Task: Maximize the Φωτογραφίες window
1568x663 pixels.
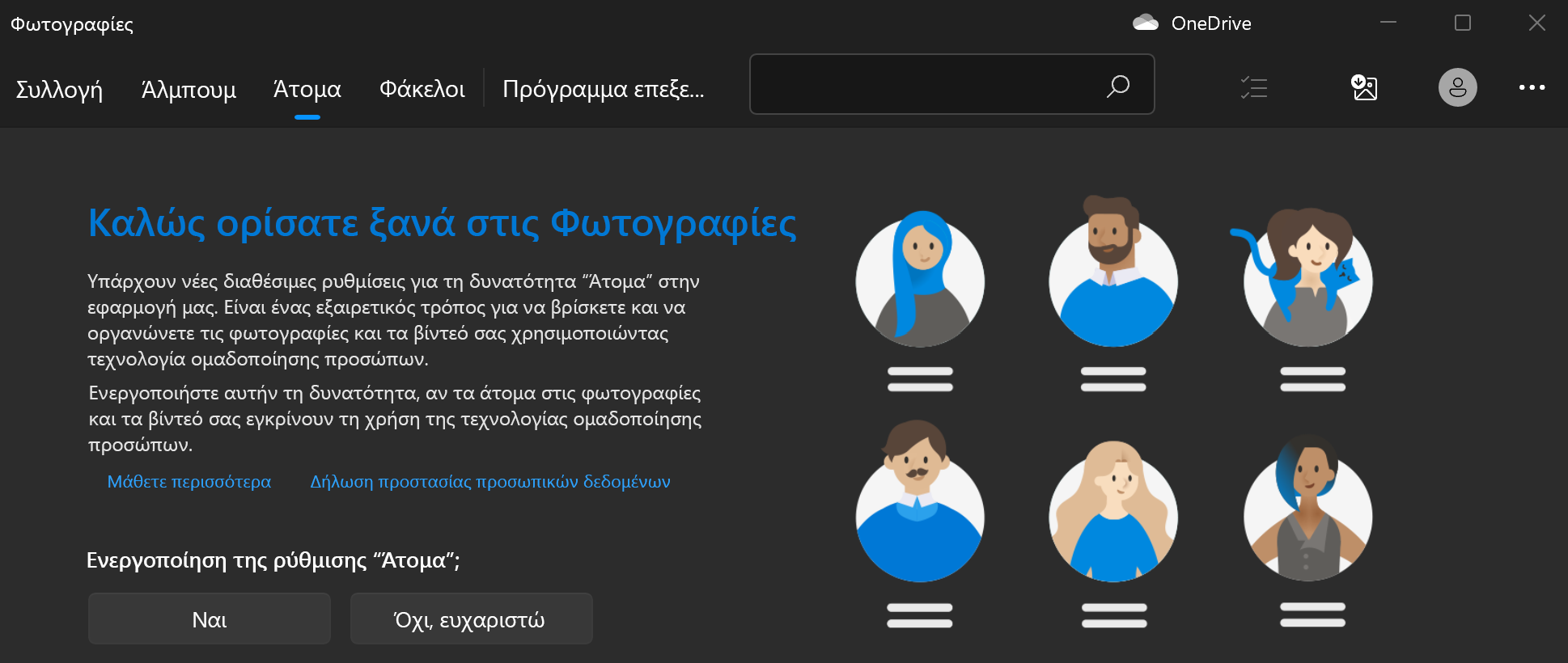Action: pos(1463,23)
